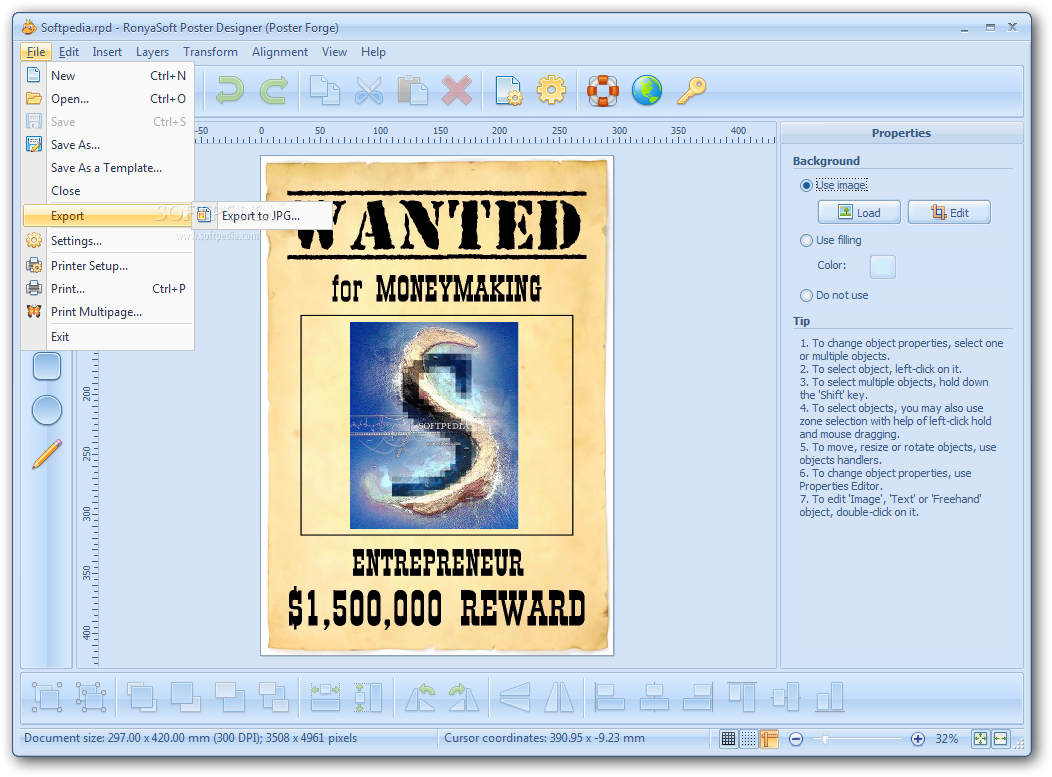Select the pencil freehand tool
This screenshot has height=777, width=1052.
(x=47, y=454)
